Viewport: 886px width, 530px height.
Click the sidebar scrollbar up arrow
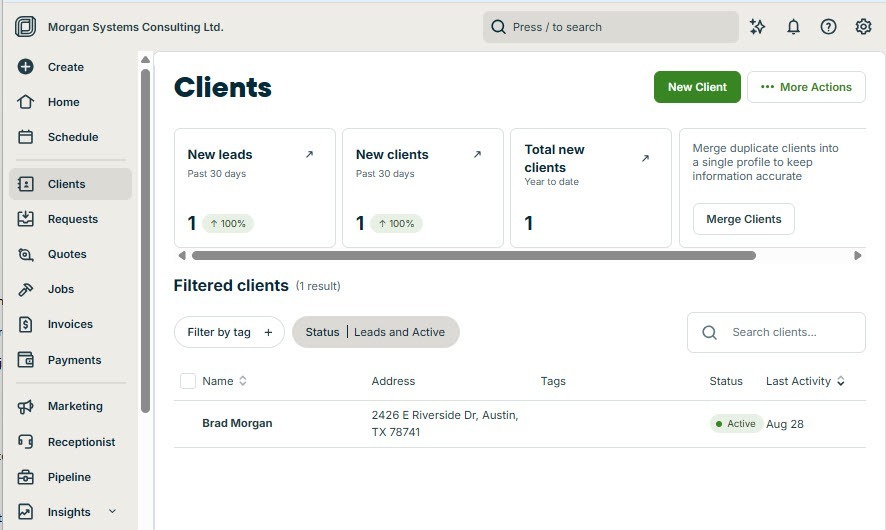click(x=145, y=59)
